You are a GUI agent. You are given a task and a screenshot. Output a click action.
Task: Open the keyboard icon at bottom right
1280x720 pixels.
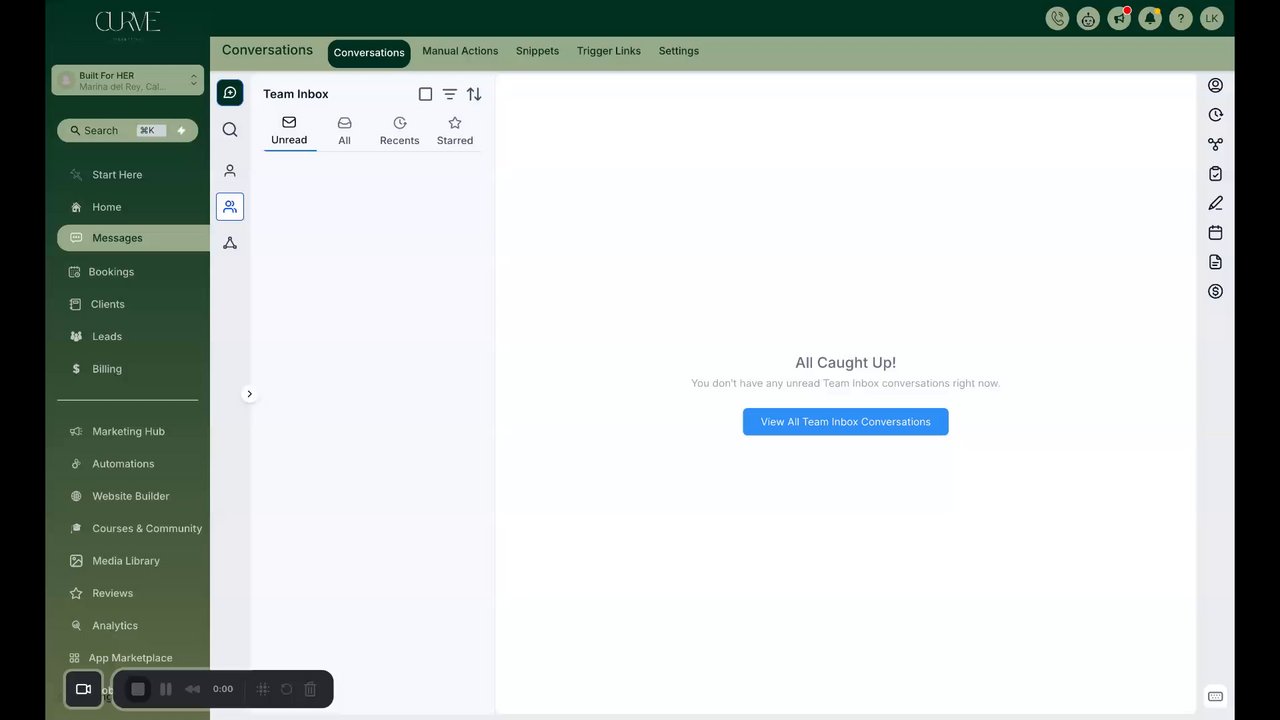tap(1215, 696)
